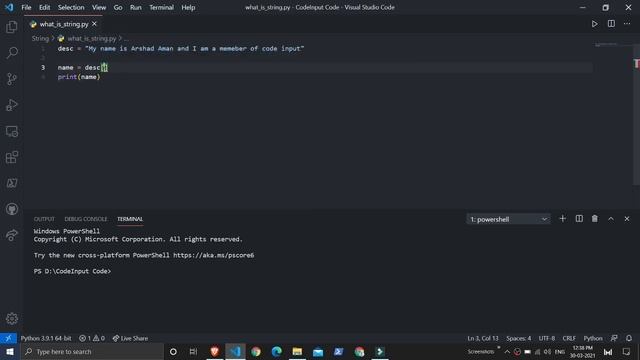Screen dimensions: 640x360
Task: Click the Type here to search box
Action: 91,351
